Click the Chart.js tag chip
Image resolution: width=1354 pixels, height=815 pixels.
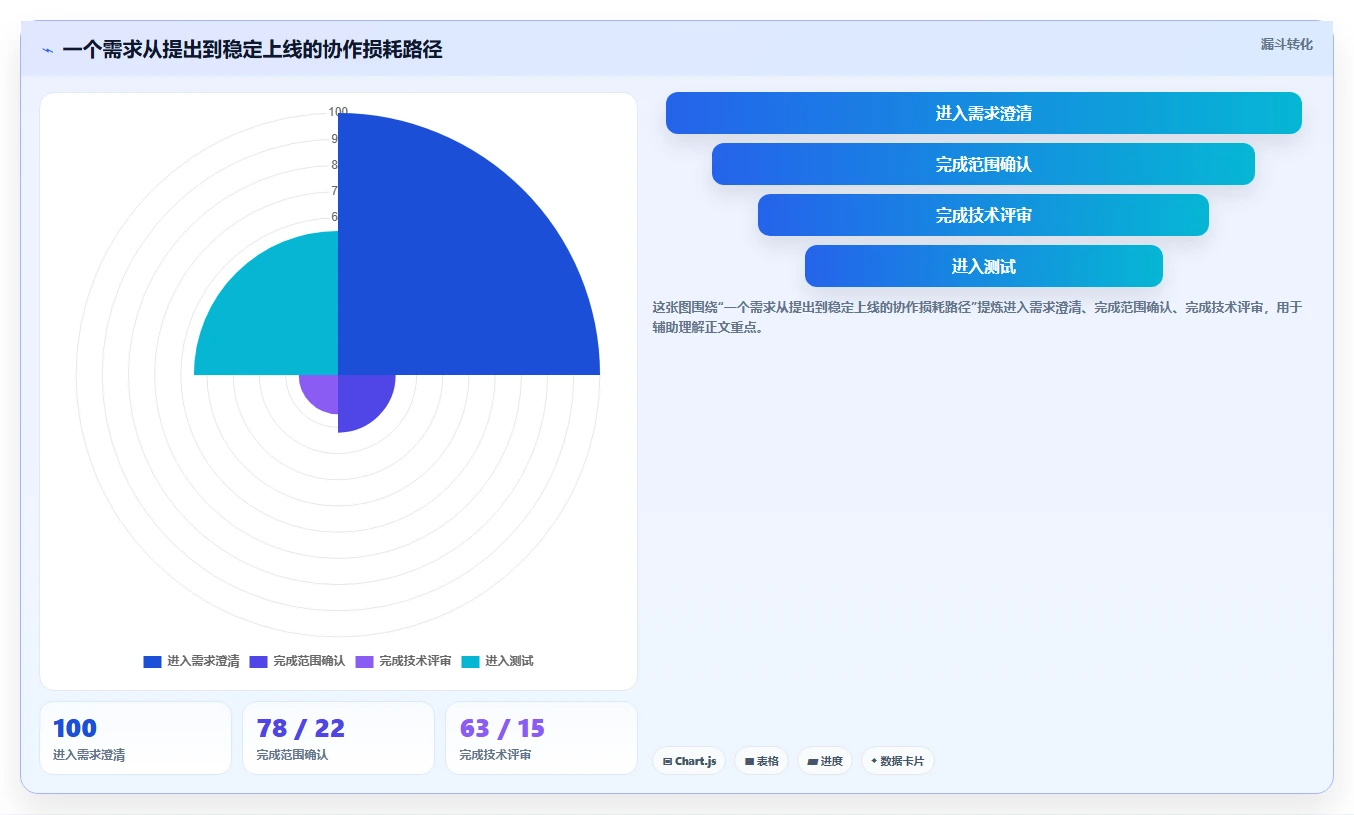(x=689, y=761)
